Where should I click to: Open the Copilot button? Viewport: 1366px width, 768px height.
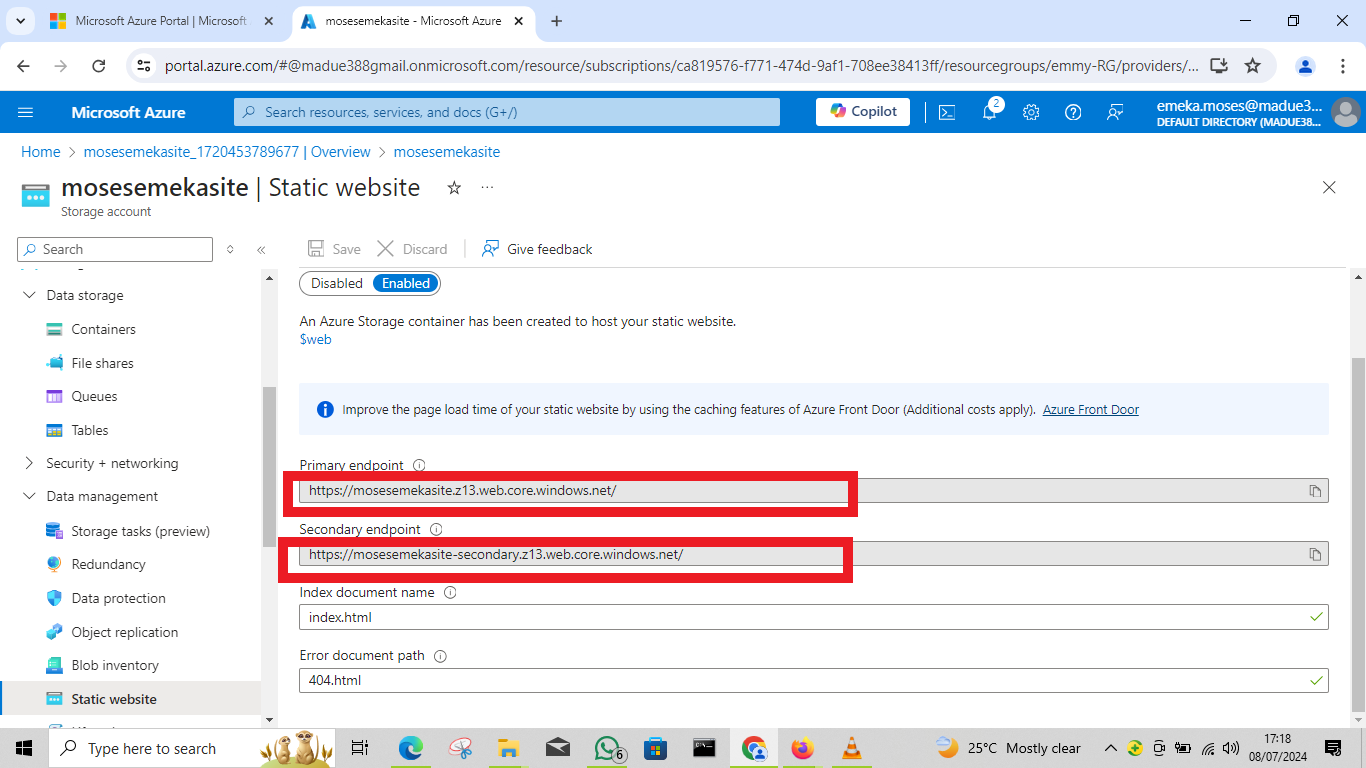[863, 112]
